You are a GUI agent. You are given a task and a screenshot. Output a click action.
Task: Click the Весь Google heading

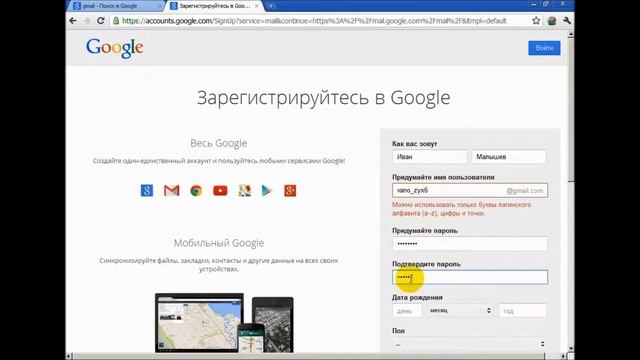[219, 143]
